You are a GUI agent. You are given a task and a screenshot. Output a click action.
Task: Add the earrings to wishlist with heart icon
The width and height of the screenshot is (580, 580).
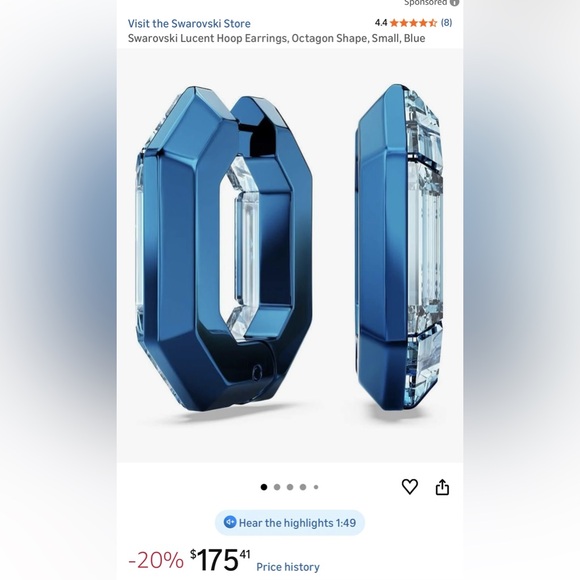pyautogui.click(x=409, y=486)
